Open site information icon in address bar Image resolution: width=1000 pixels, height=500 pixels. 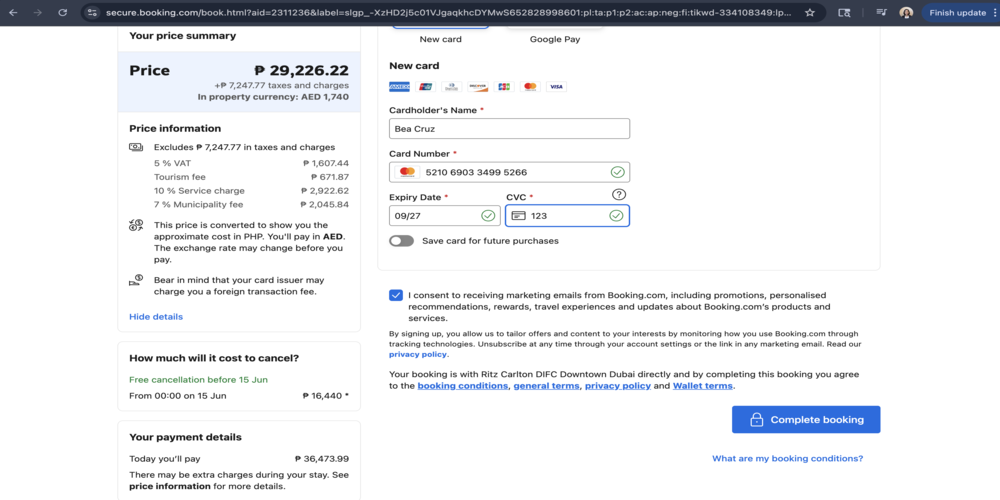point(92,13)
